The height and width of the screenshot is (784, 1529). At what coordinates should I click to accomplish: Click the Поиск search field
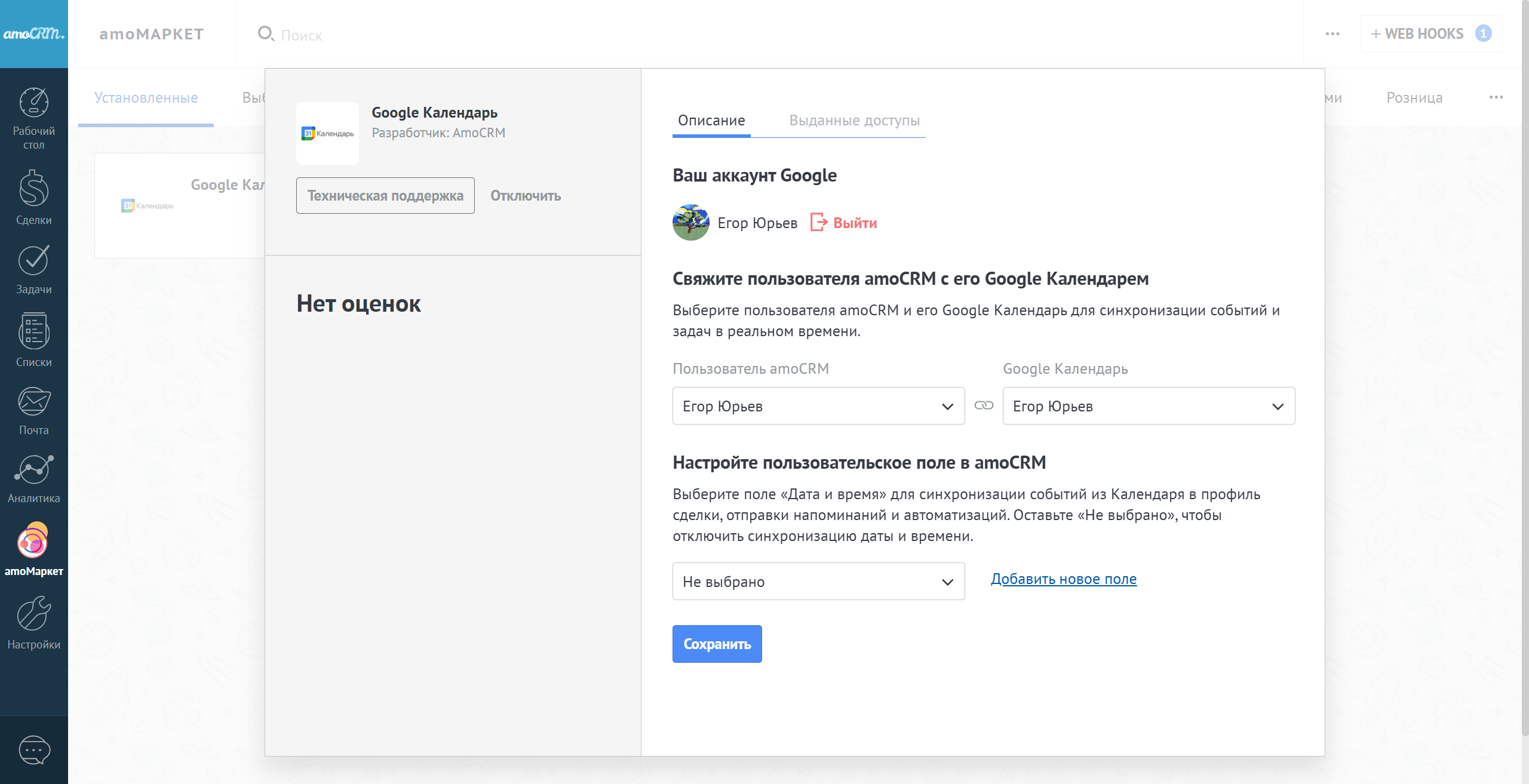[x=302, y=35]
